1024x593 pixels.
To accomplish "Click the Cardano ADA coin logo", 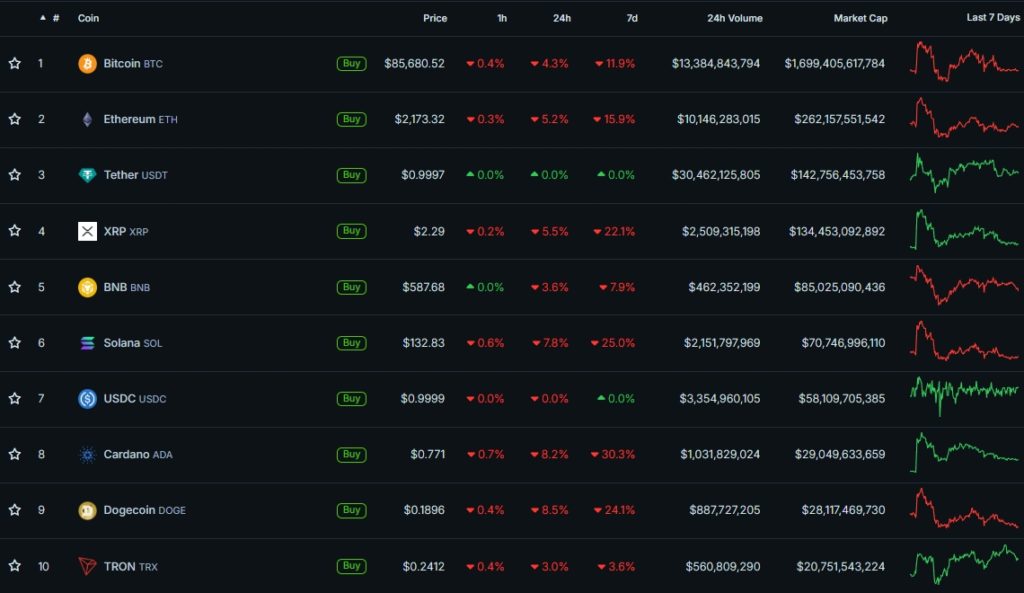I will point(88,454).
